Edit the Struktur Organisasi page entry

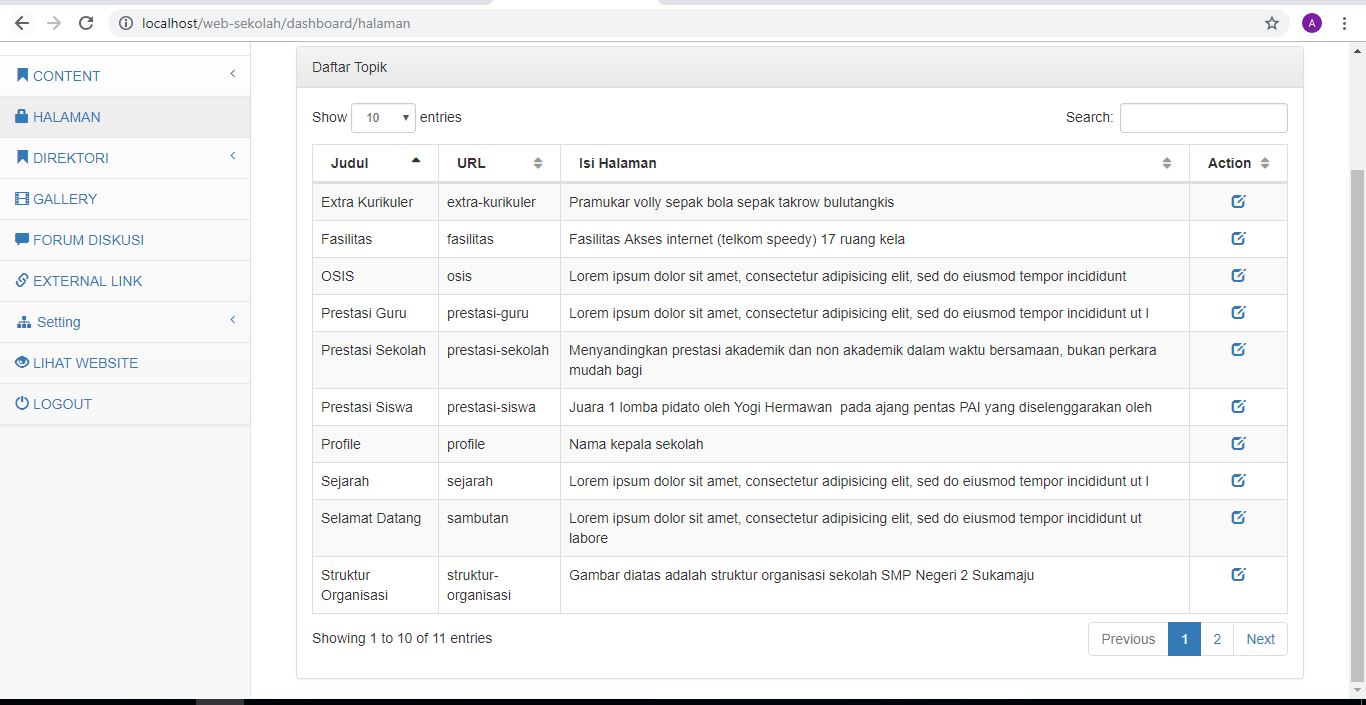(1238, 575)
